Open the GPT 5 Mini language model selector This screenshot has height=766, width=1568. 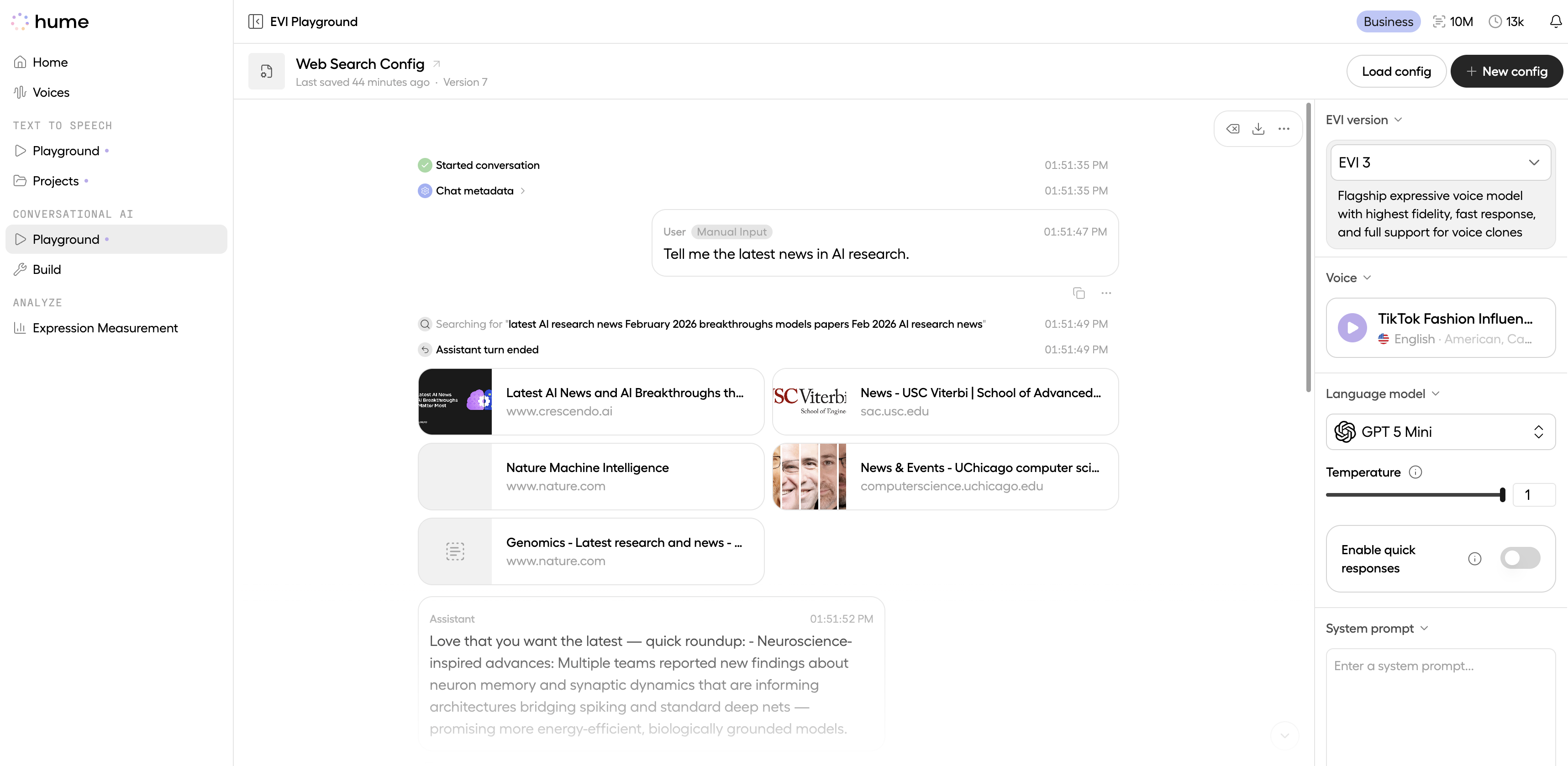tap(1440, 431)
